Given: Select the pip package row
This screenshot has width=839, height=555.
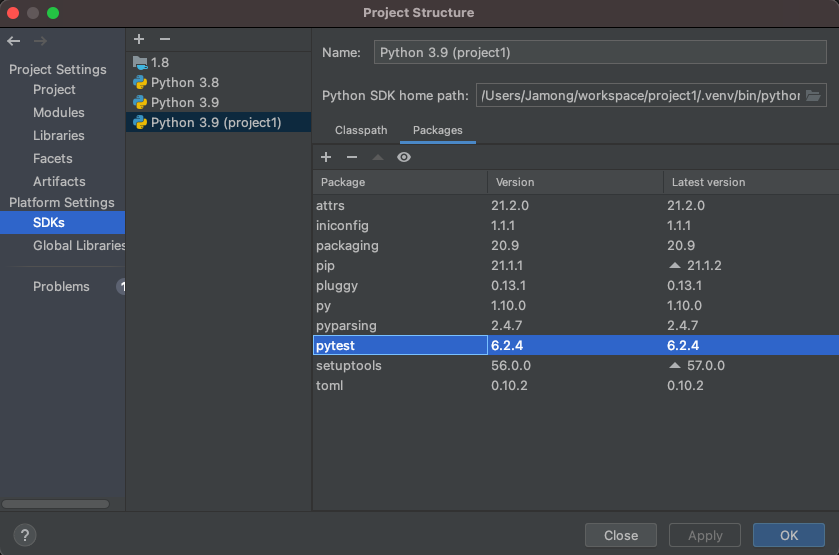Looking at the screenshot, I should click(576, 265).
